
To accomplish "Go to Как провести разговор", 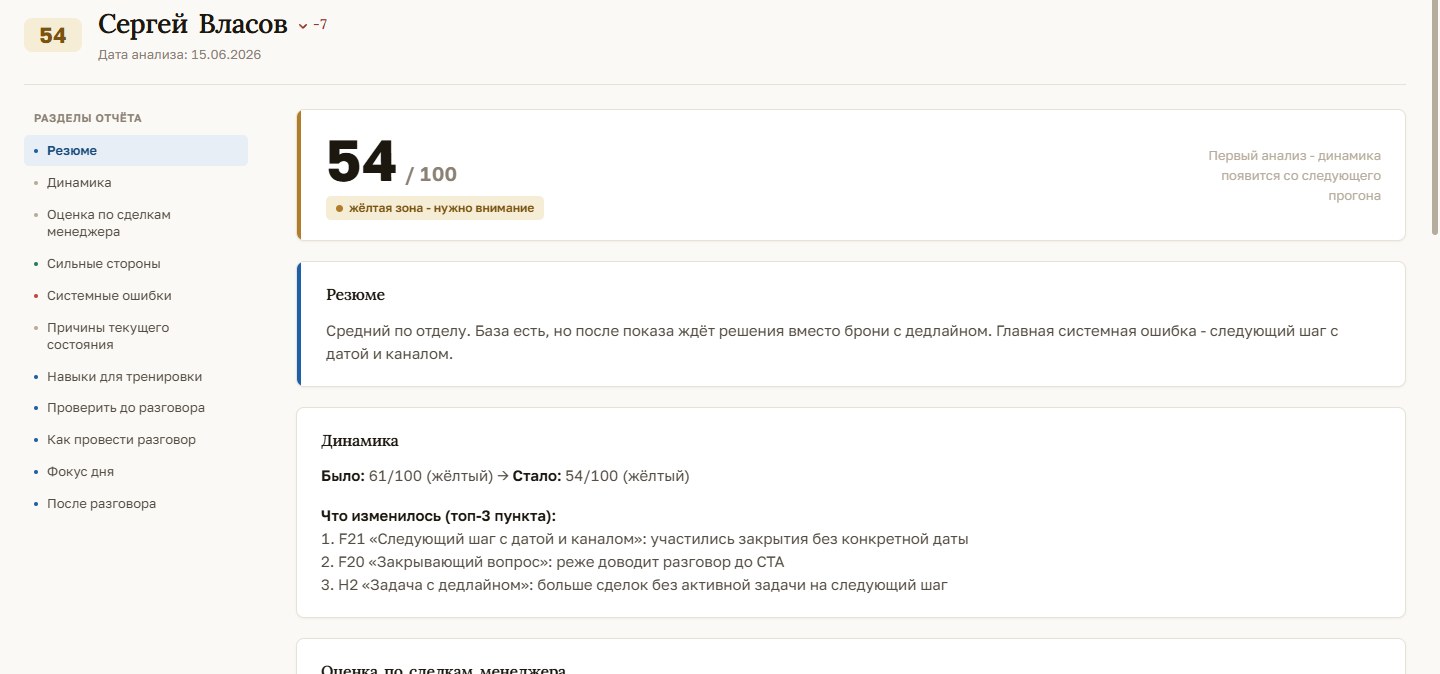I will pos(136,440).
